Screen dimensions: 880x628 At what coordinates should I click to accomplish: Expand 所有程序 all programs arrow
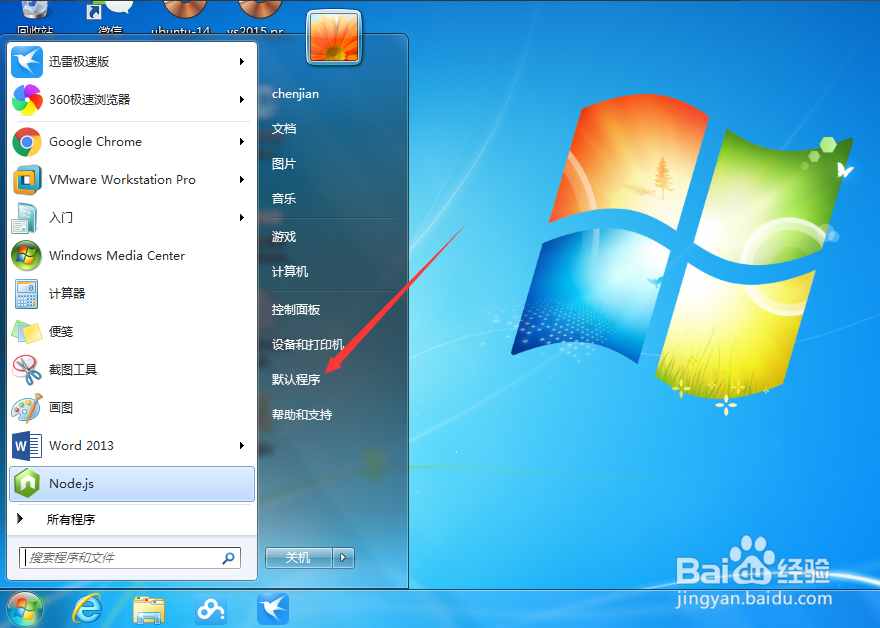pos(20,519)
